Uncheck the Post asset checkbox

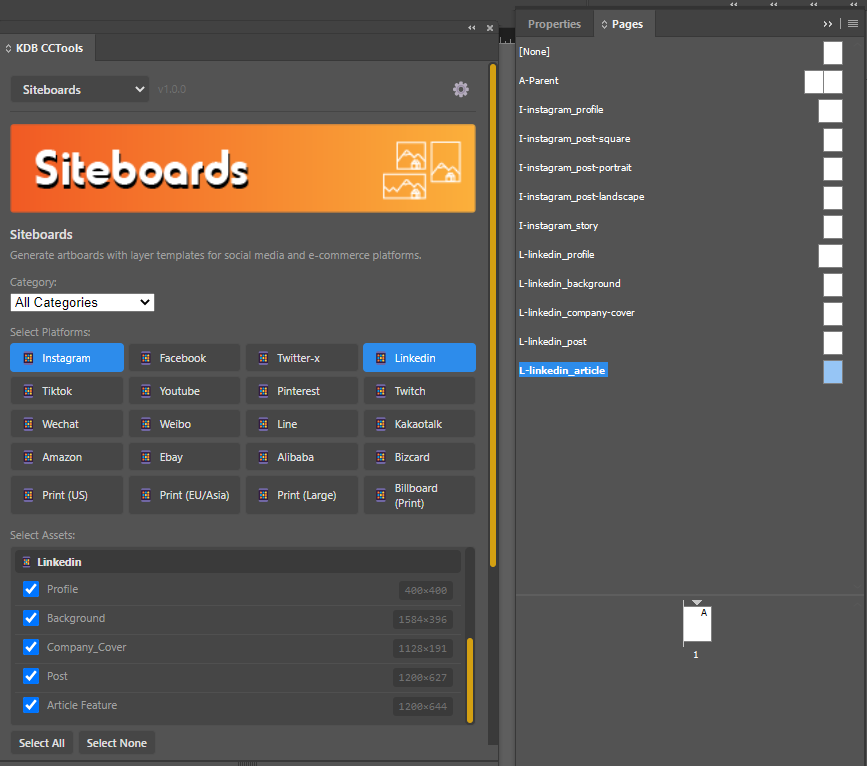pos(31,676)
